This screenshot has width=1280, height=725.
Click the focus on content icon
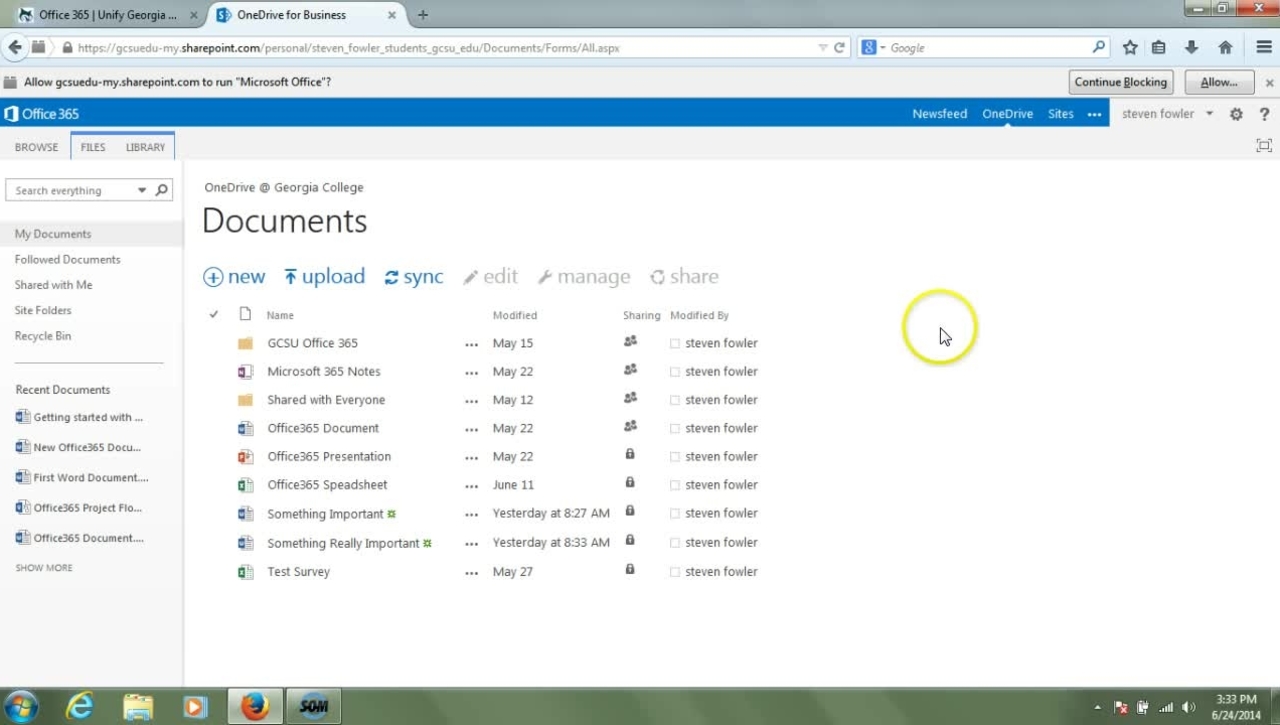pos(1264,146)
